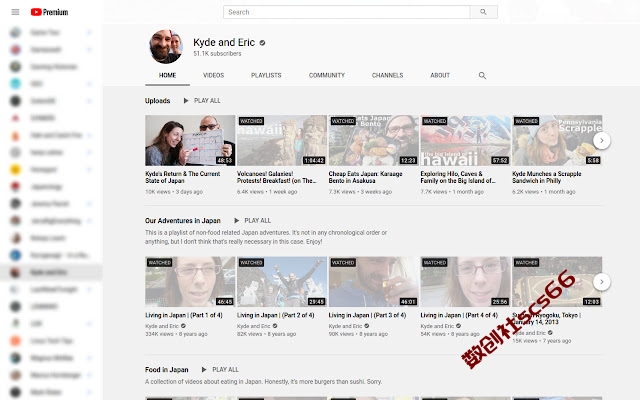Open the Kyde and Eric channel avatar
Screen dimensions: 640x400
pyautogui.click(x=166, y=47)
